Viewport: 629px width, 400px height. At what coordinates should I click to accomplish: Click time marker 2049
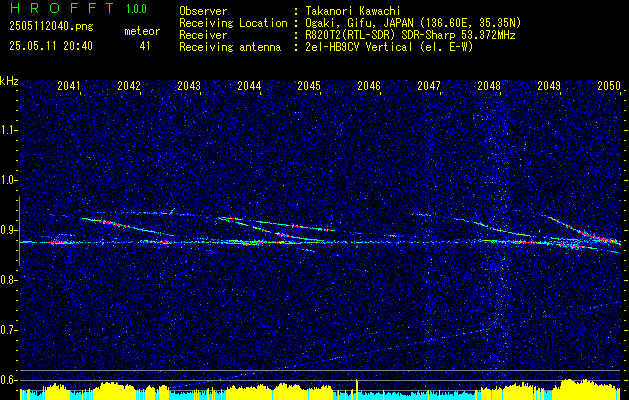[549, 85]
